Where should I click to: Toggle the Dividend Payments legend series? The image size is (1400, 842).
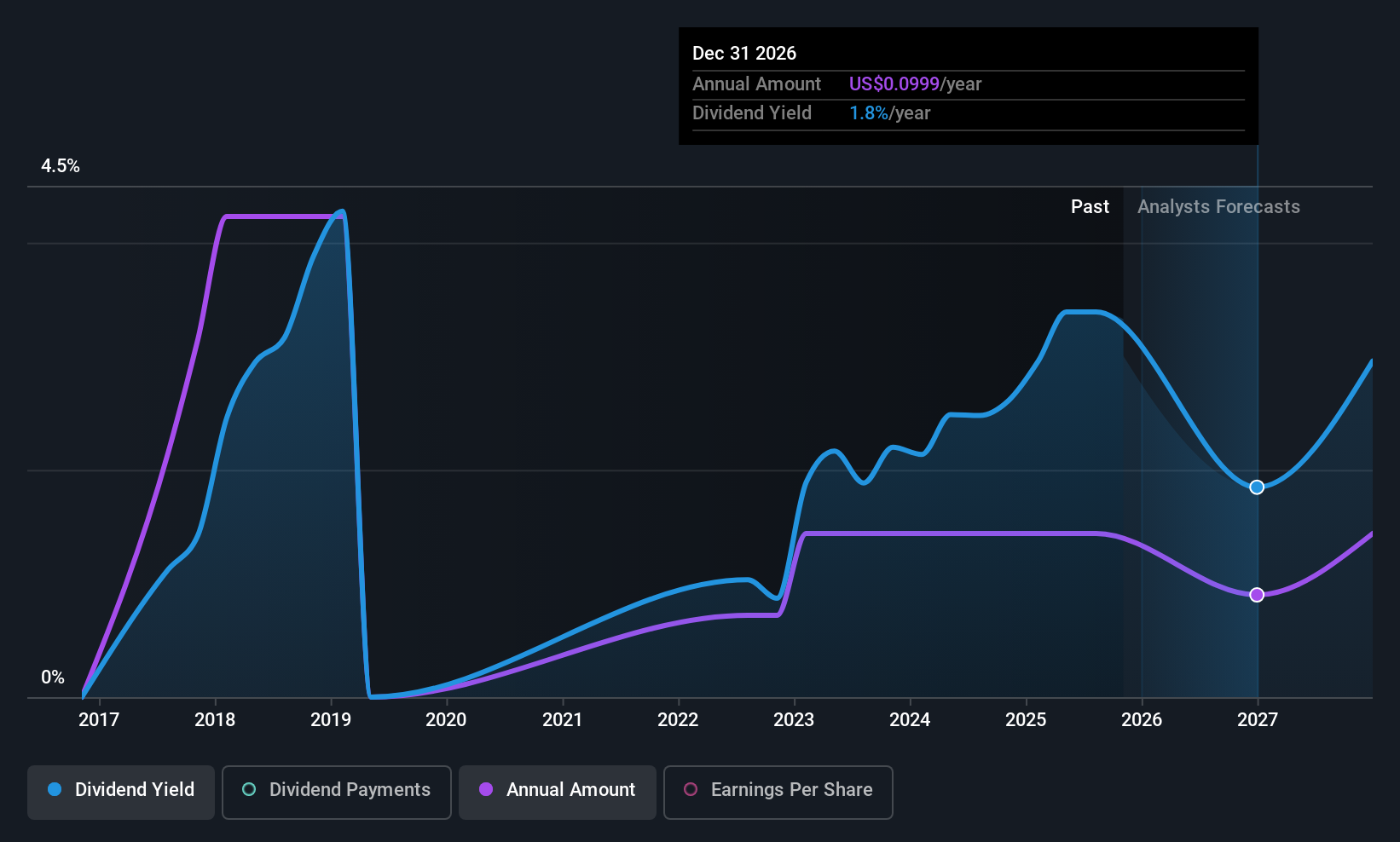coord(337,793)
